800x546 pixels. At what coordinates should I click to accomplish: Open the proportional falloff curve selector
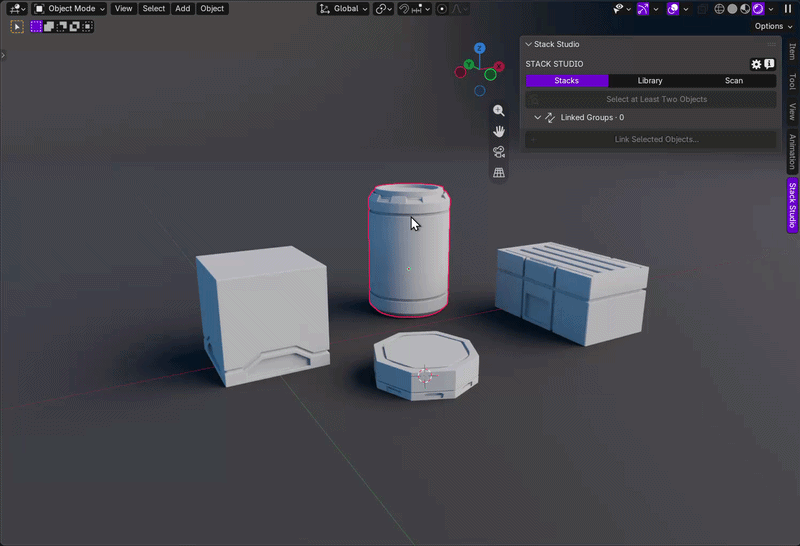point(460,9)
